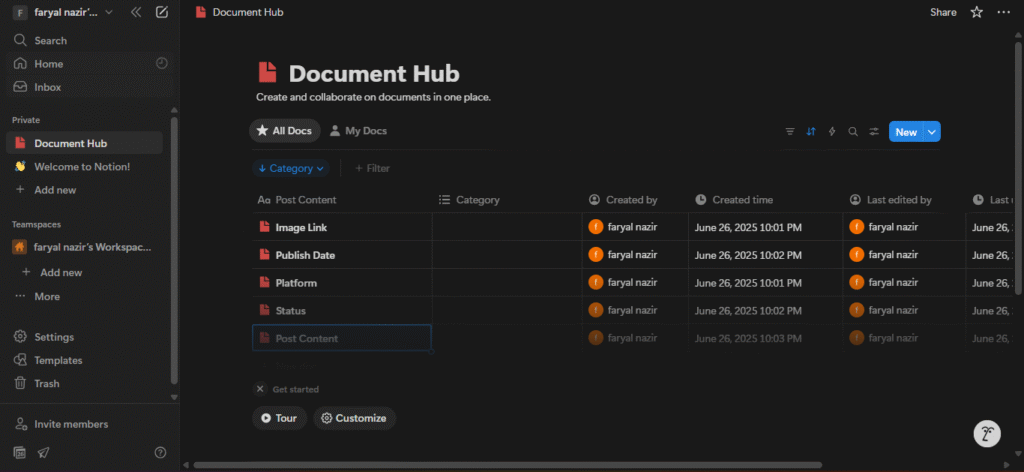Open view settings sliders icon
1024x472 pixels.
pyautogui.click(x=874, y=132)
